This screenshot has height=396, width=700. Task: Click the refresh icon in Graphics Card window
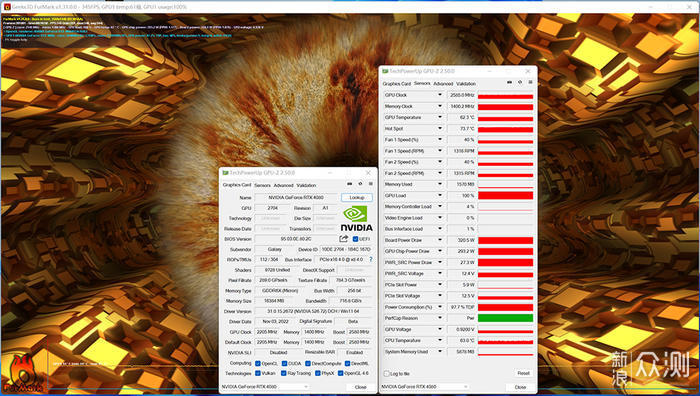360,184
